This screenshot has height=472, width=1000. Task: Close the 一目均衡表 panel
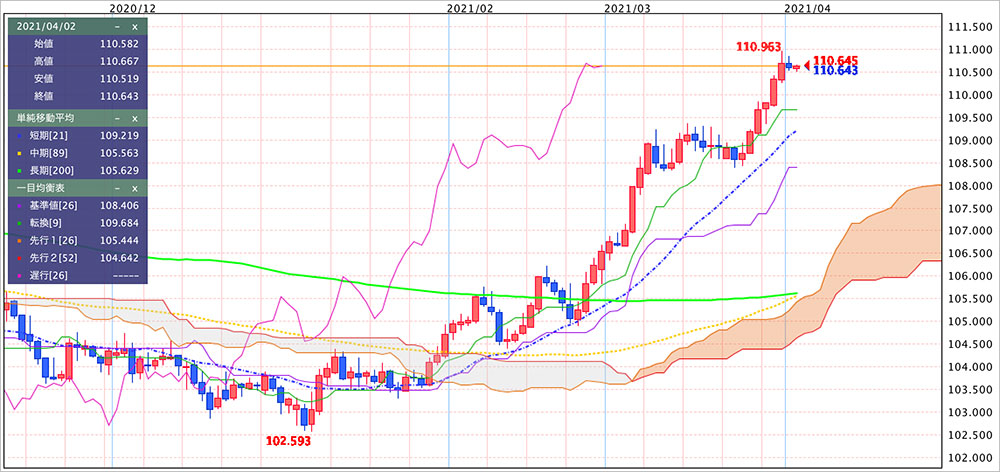[x=135, y=188]
